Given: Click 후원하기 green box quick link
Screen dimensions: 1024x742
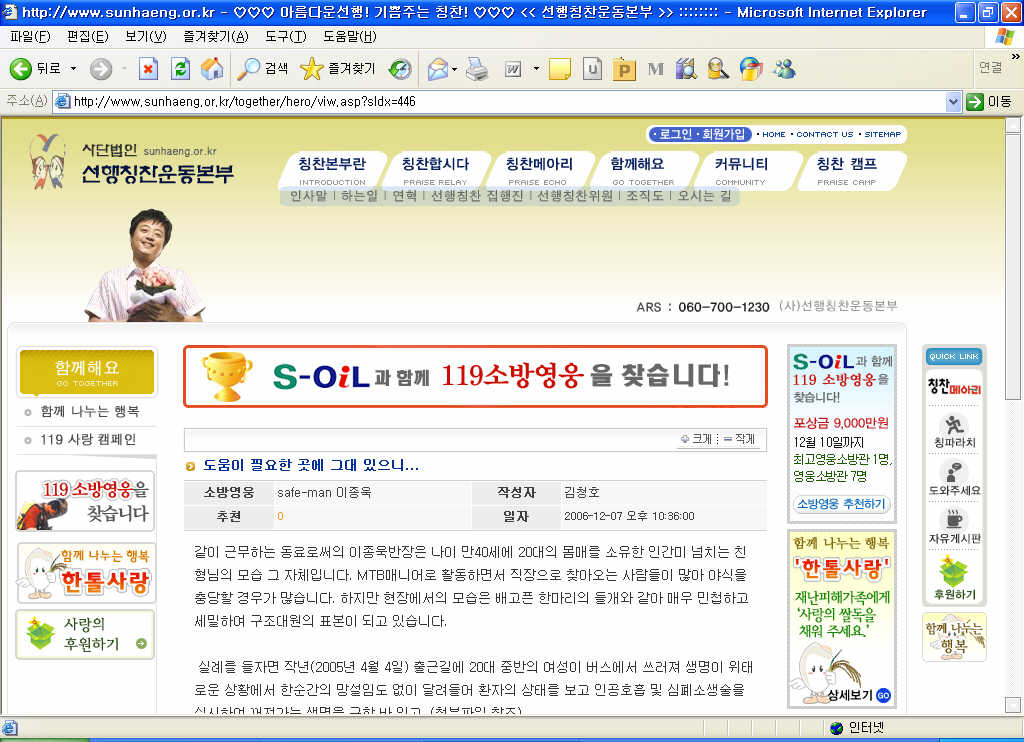Looking at the screenshot, I should tap(954, 578).
